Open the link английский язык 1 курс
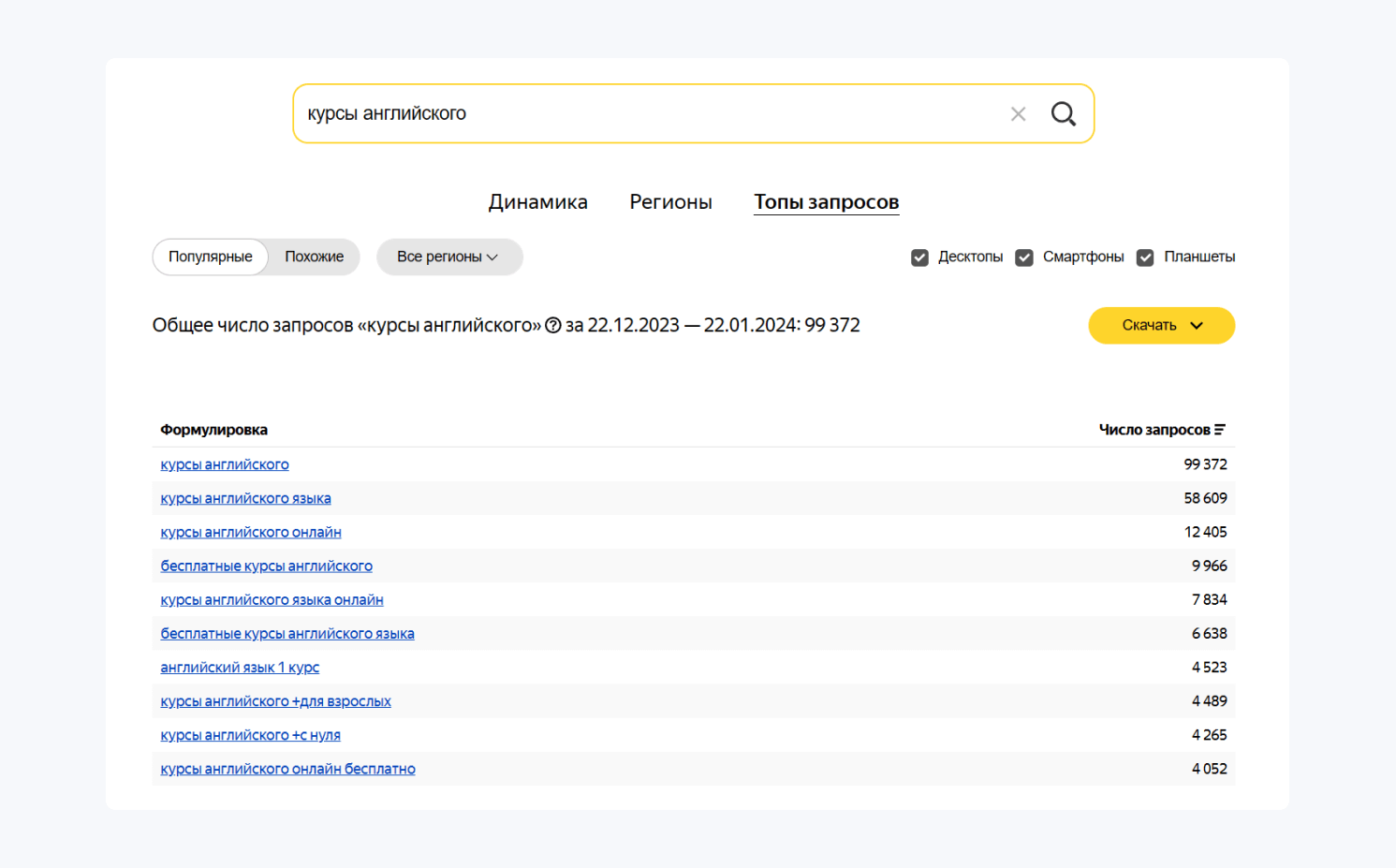 [x=240, y=668]
